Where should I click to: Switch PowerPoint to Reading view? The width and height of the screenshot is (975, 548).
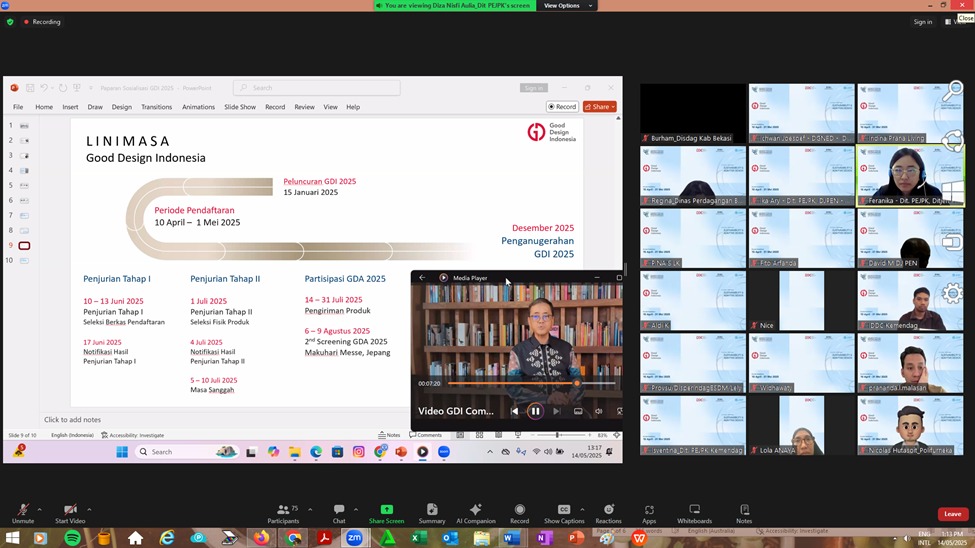(499, 435)
